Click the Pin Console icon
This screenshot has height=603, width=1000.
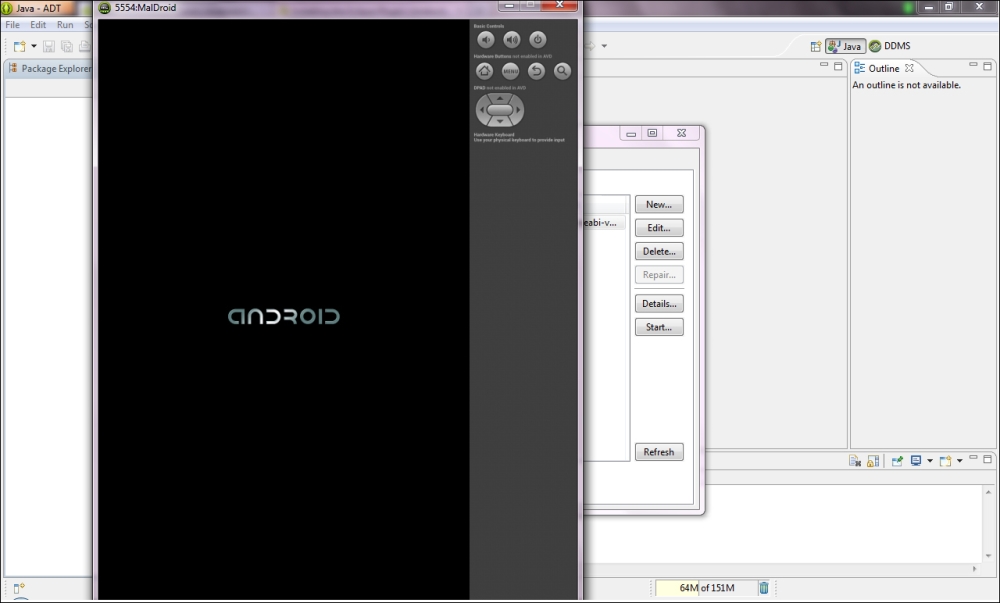point(897,461)
